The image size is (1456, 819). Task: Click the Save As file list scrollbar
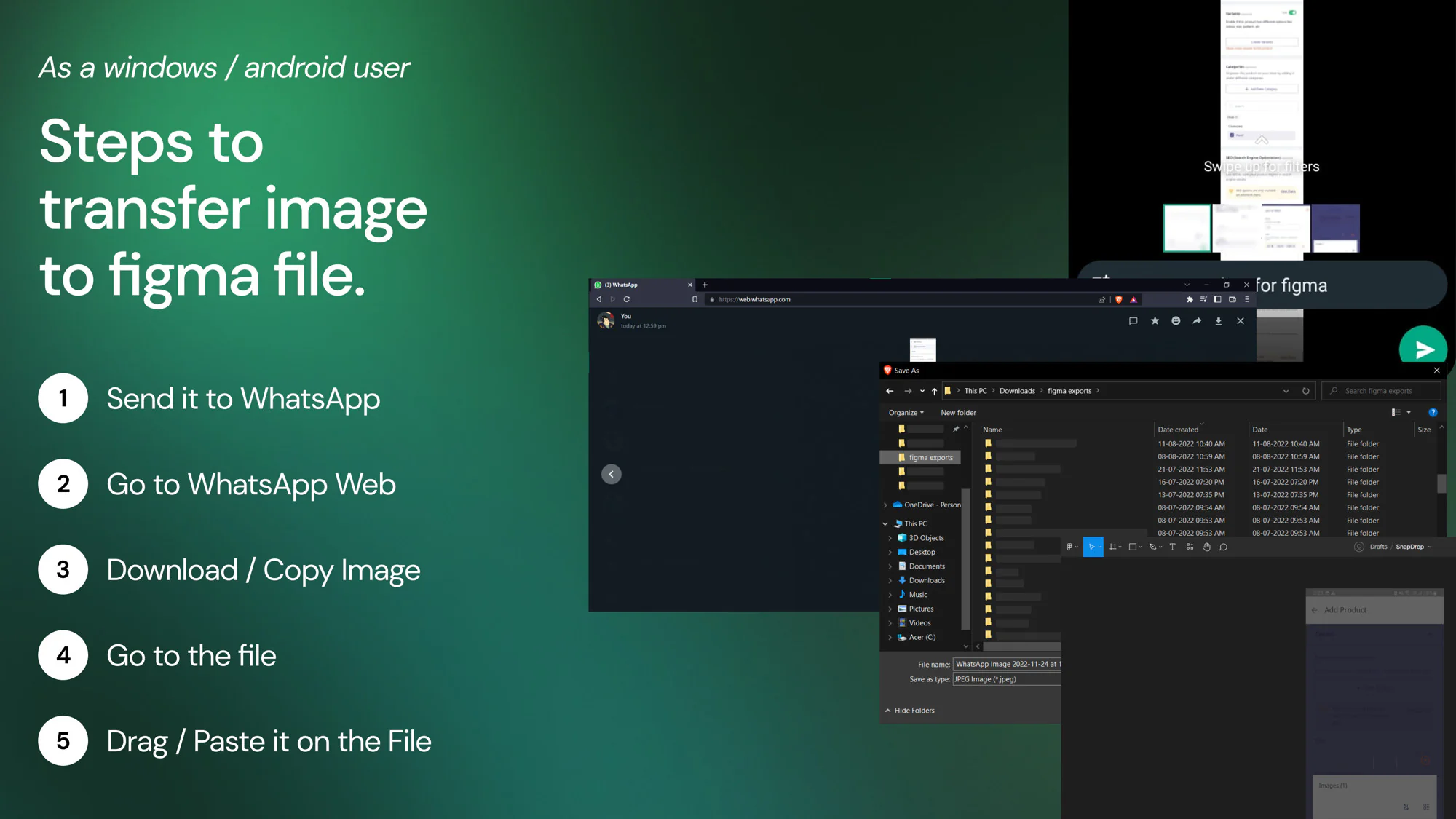tap(1441, 483)
